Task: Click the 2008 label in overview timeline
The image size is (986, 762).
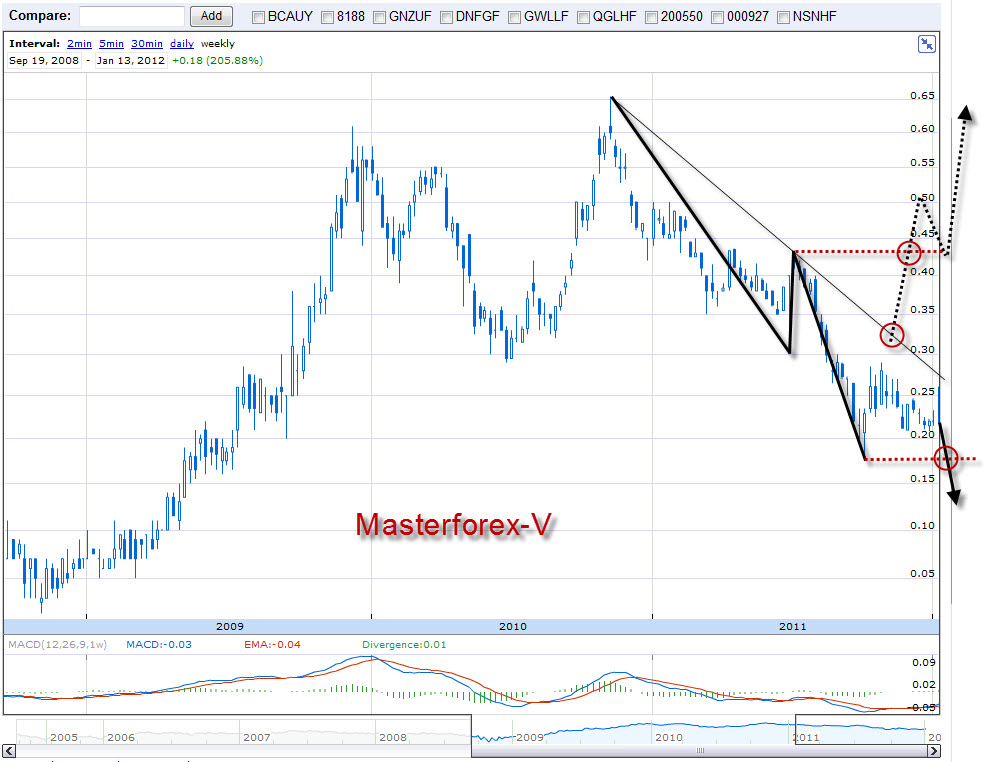Action: [393, 737]
